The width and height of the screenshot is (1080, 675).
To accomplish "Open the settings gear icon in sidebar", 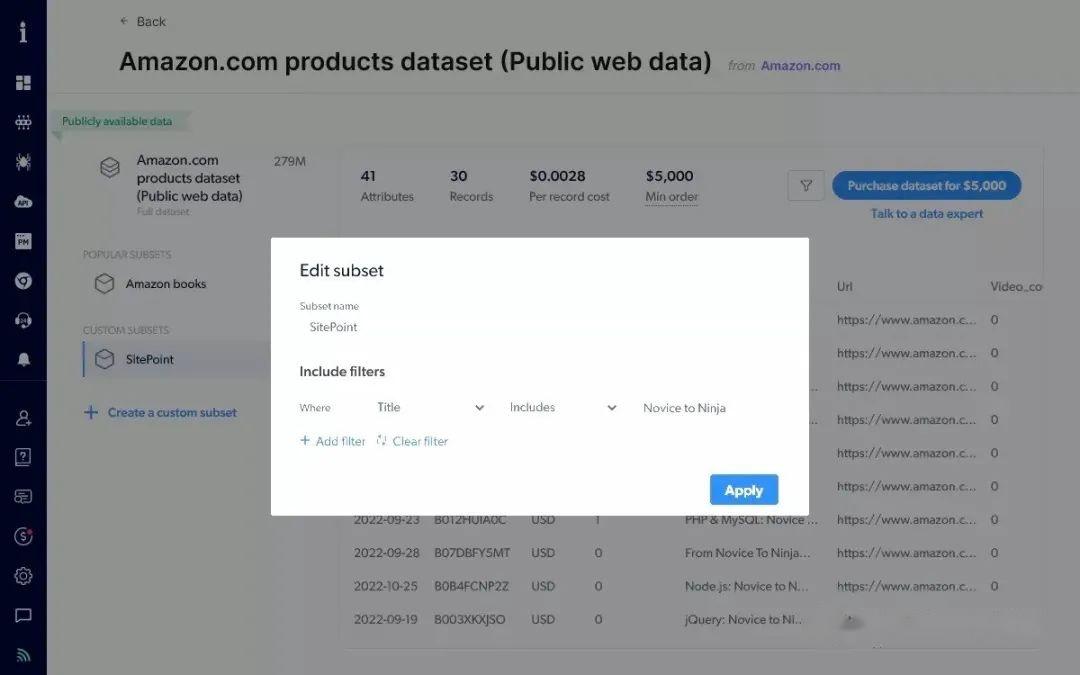I will point(23,577).
